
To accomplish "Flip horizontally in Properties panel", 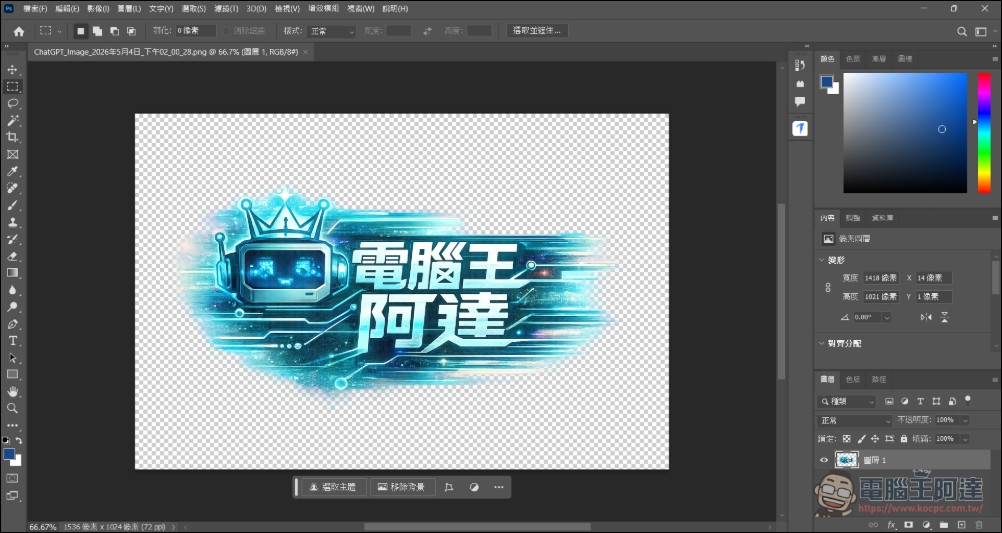I will [x=925, y=317].
